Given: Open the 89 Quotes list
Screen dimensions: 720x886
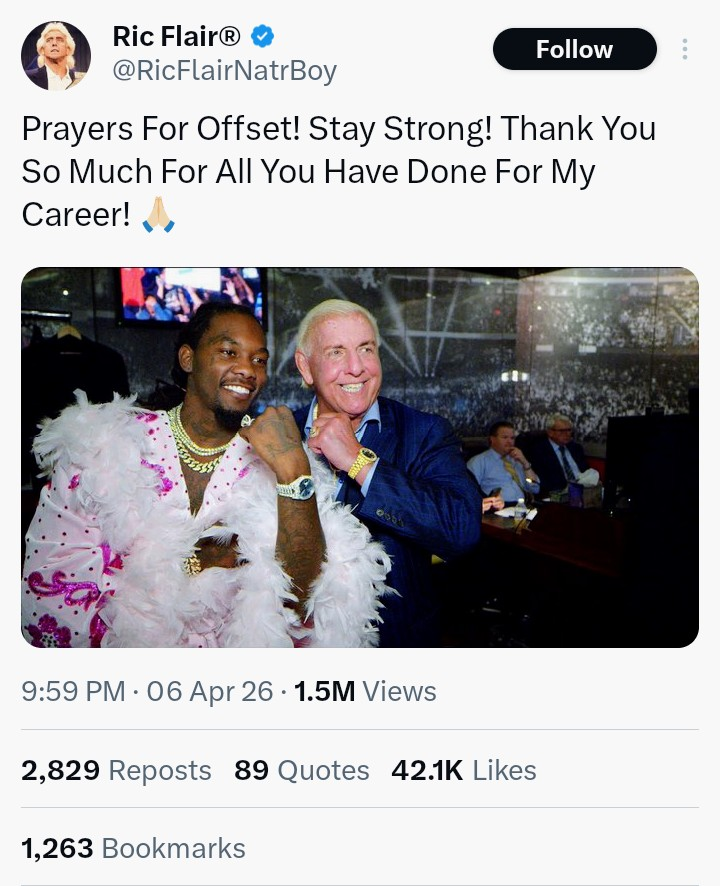Looking at the screenshot, I should [x=301, y=770].
